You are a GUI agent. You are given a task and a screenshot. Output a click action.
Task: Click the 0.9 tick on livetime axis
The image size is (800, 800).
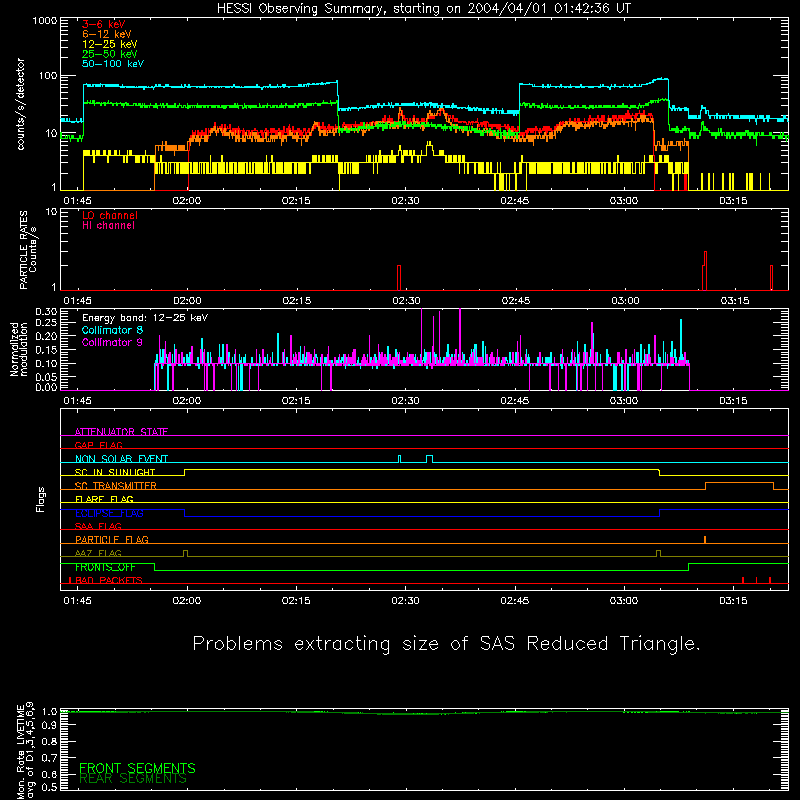point(49,725)
